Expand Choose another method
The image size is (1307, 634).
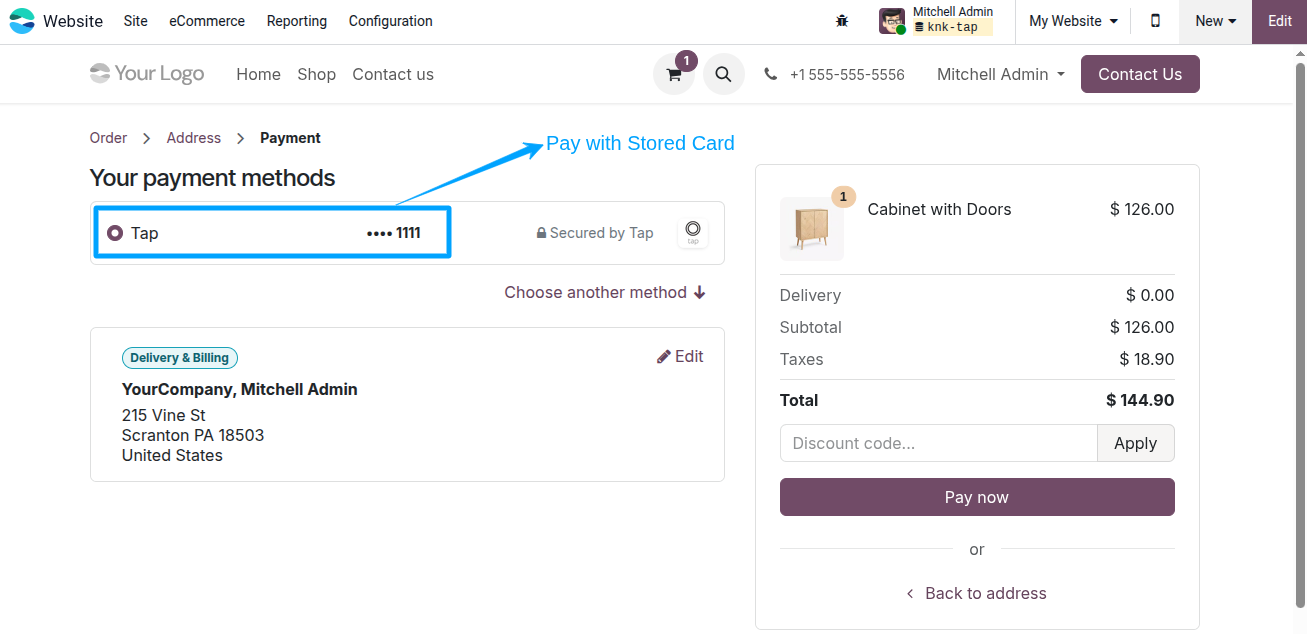pyautogui.click(x=605, y=292)
